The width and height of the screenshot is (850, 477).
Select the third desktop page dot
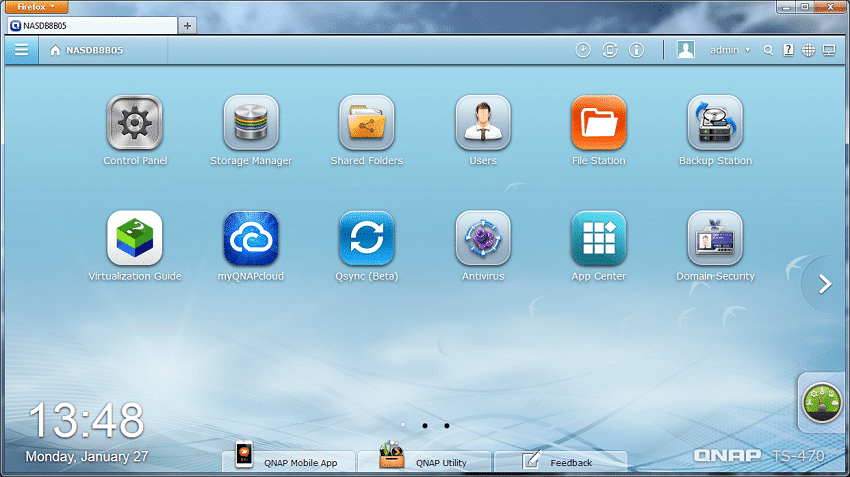[x=447, y=426]
